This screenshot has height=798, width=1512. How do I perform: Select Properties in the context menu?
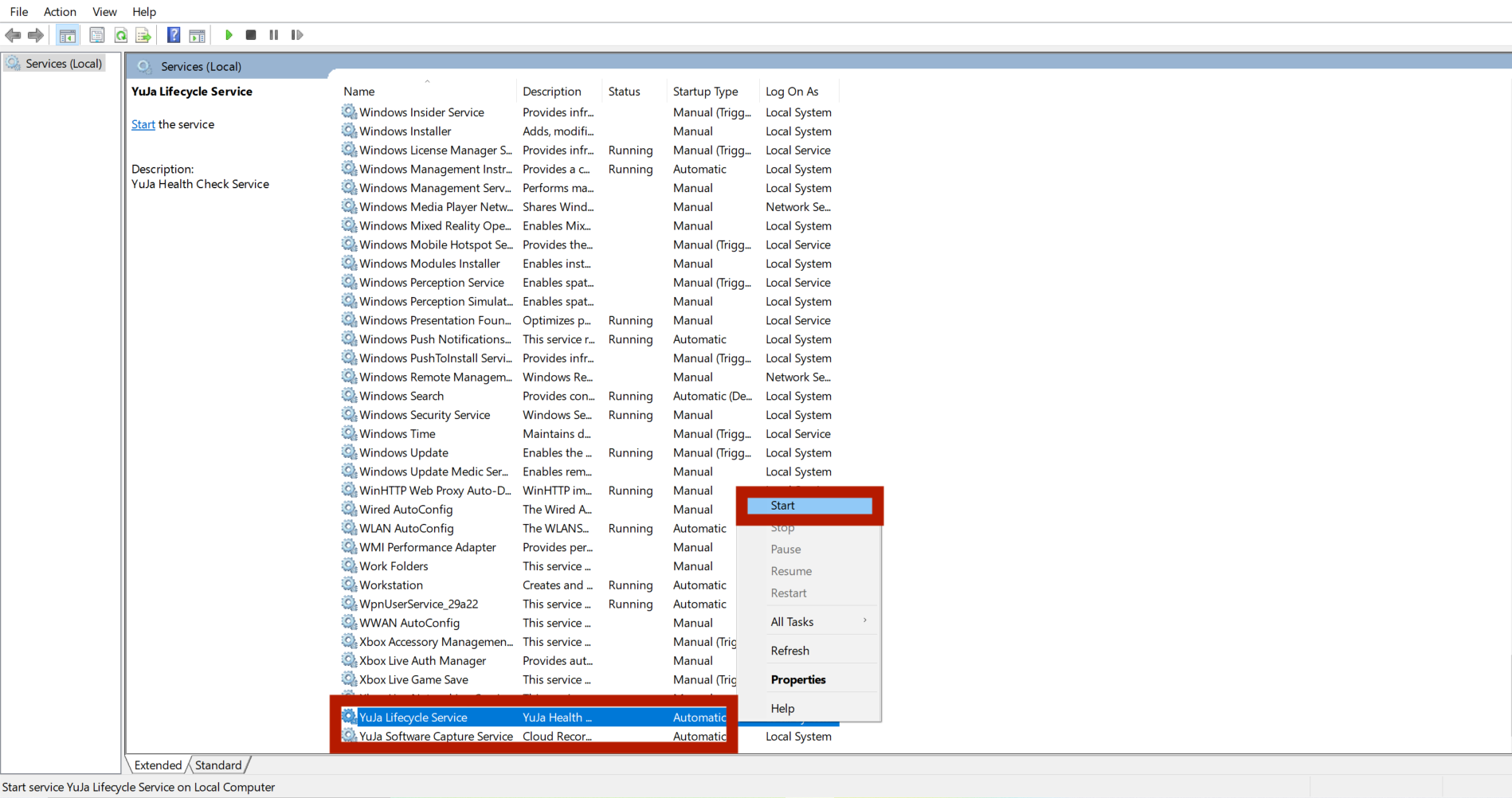click(798, 679)
